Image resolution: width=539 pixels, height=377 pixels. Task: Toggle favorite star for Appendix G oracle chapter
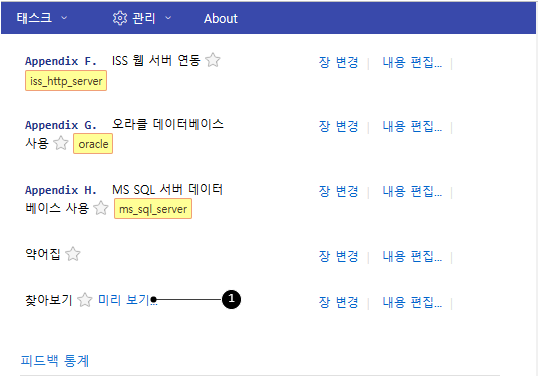(x=61, y=143)
